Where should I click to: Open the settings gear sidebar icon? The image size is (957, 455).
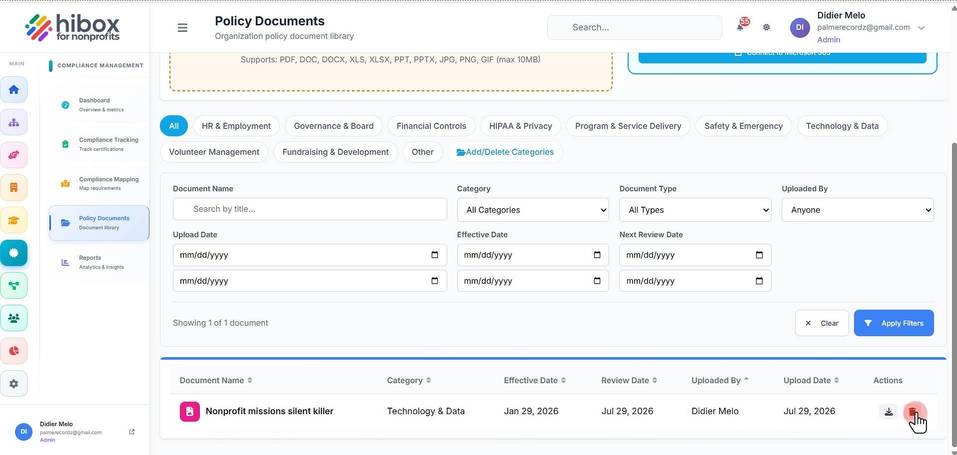point(13,384)
